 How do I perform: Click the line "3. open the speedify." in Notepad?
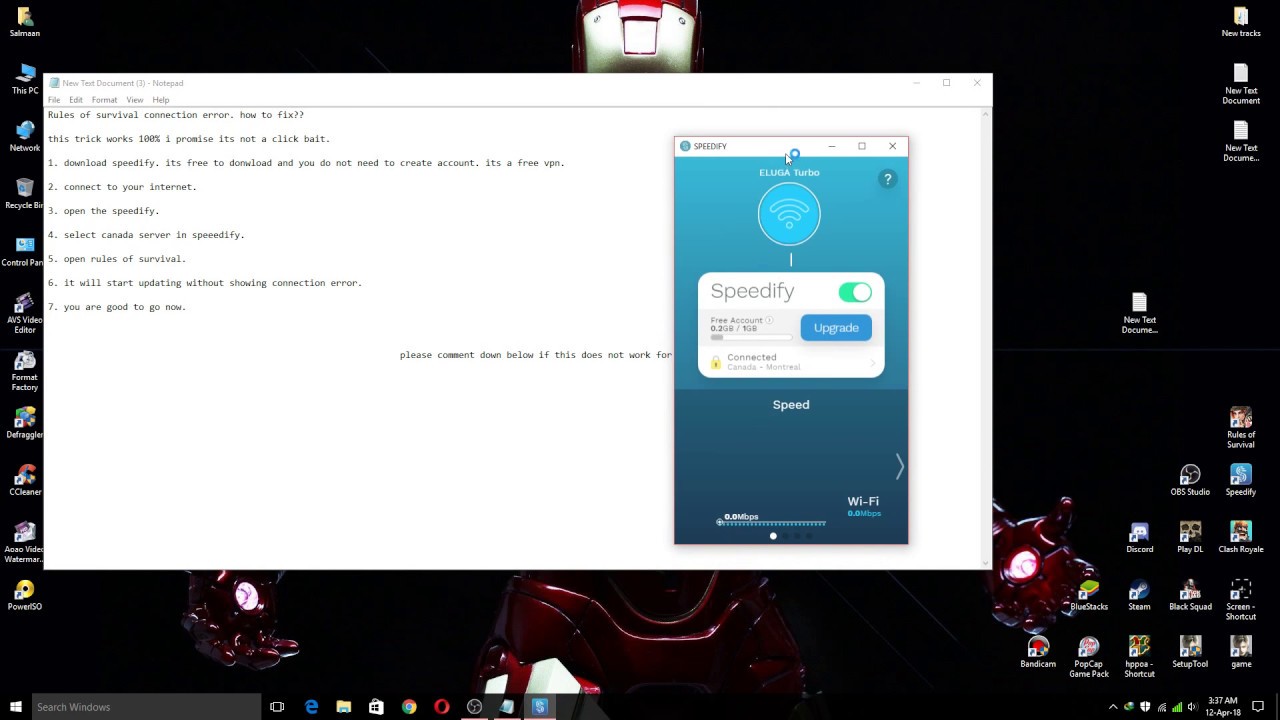pyautogui.click(x=104, y=211)
